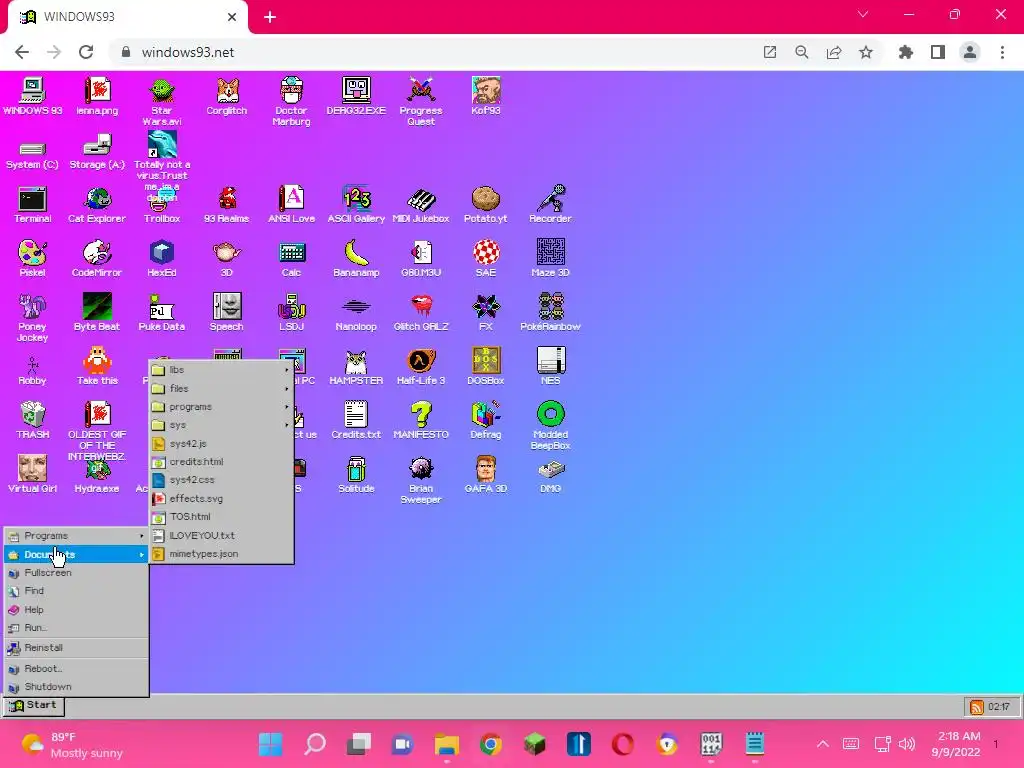Open the TRASH recycle bin icon

pyautogui.click(x=32, y=421)
